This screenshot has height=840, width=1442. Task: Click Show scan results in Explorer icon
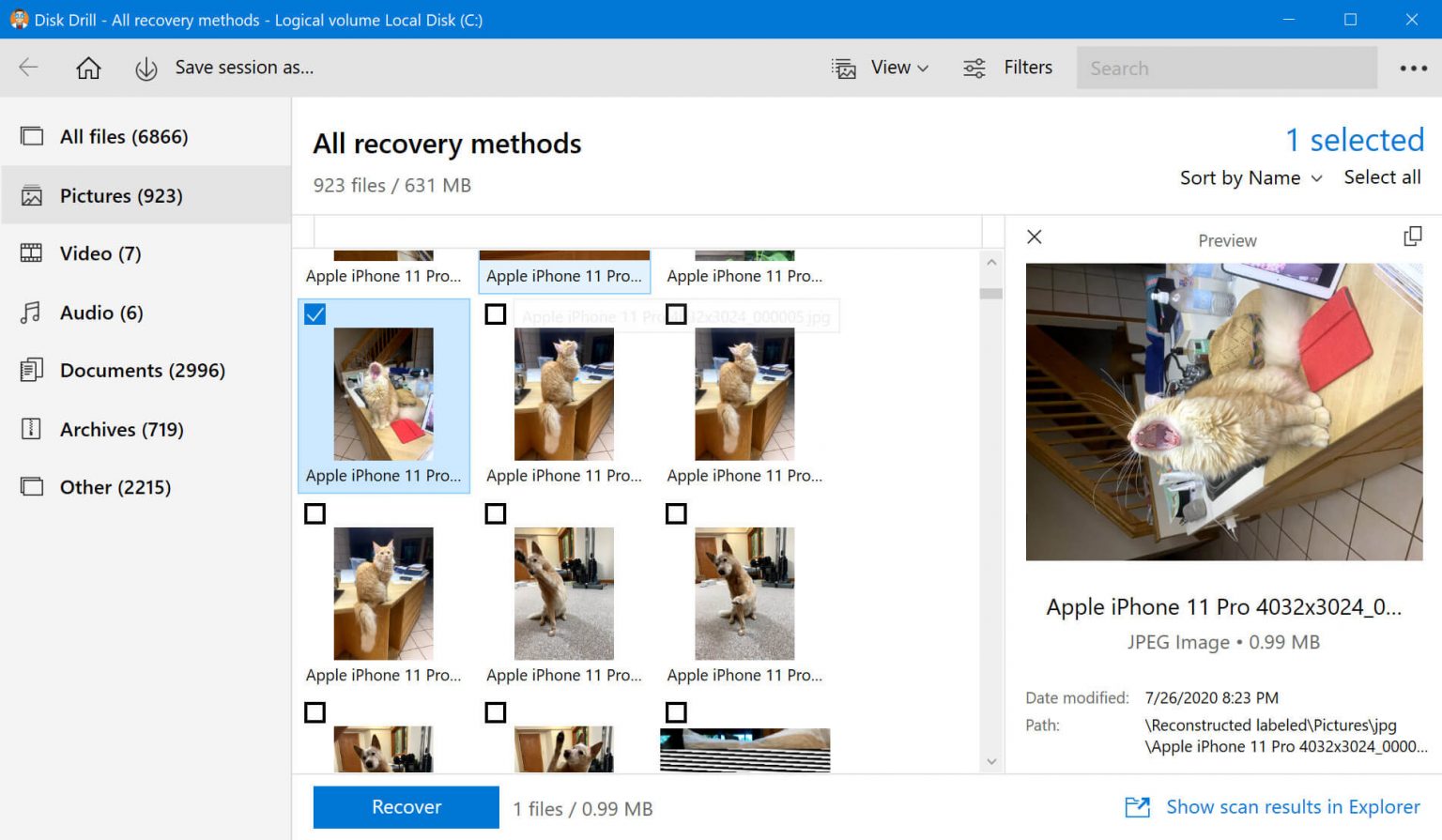coord(1137,807)
